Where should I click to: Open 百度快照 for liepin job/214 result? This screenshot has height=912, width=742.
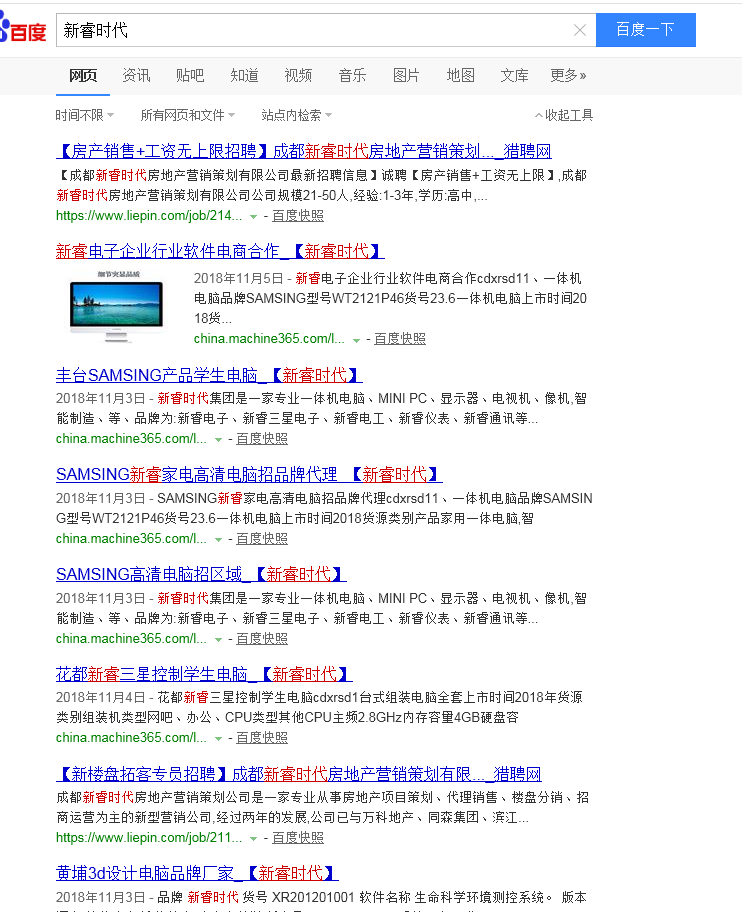click(298, 216)
